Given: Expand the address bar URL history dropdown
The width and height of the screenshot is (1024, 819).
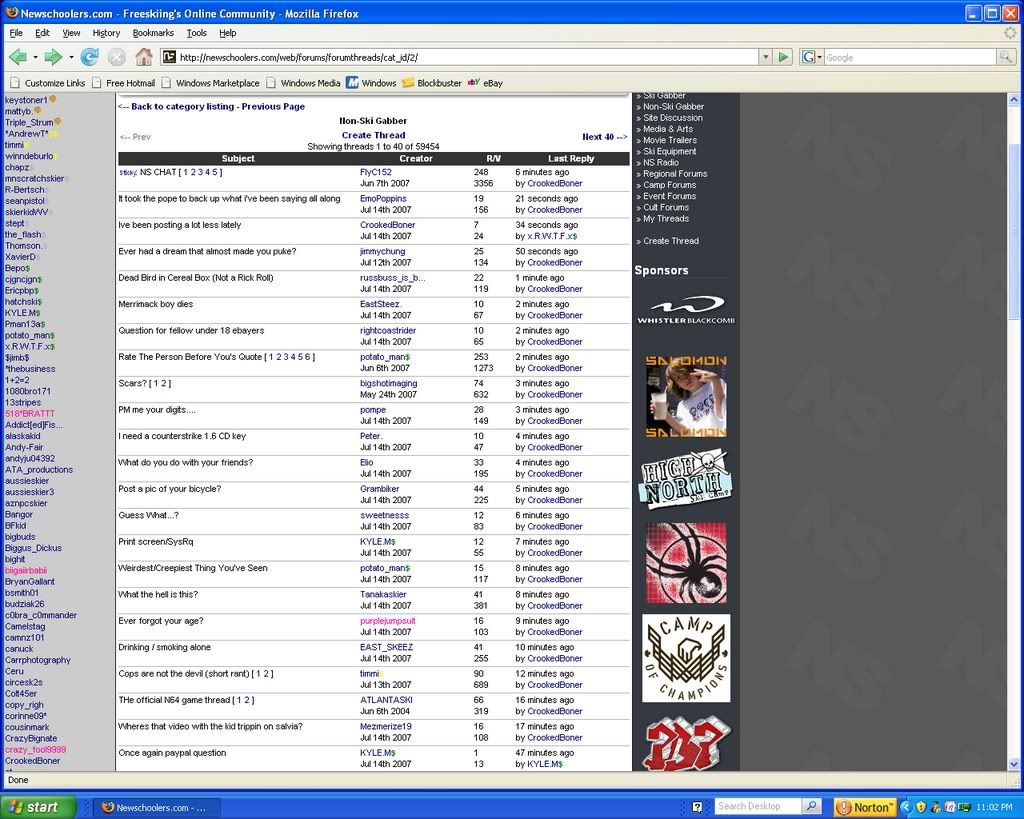Looking at the screenshot, I should [x=765, y=57].
